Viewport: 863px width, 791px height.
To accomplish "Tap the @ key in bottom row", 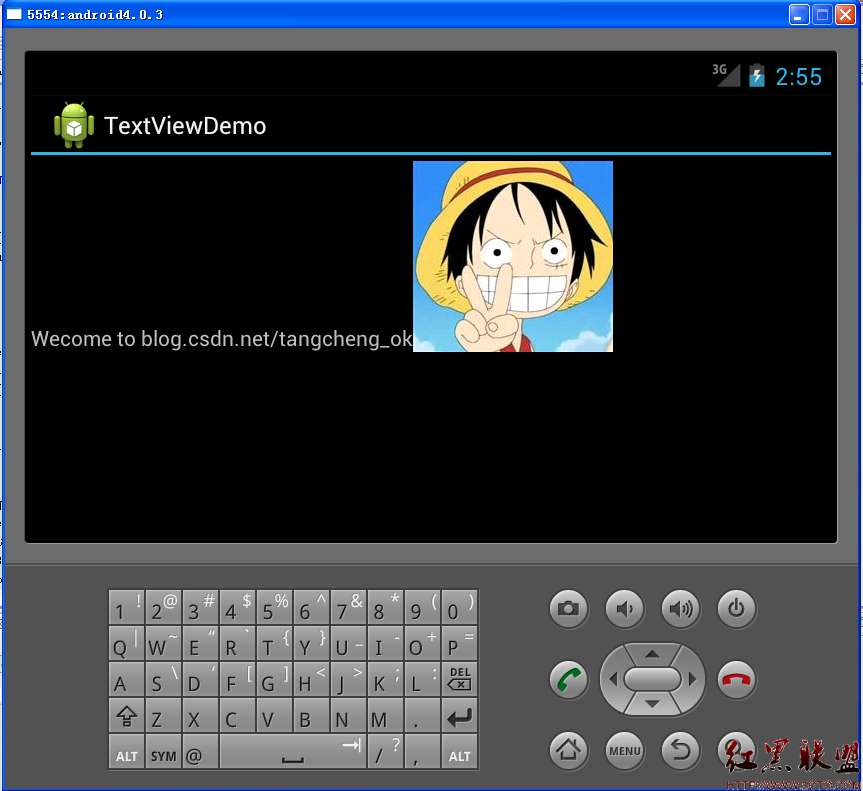I will (x=200, y=752).
